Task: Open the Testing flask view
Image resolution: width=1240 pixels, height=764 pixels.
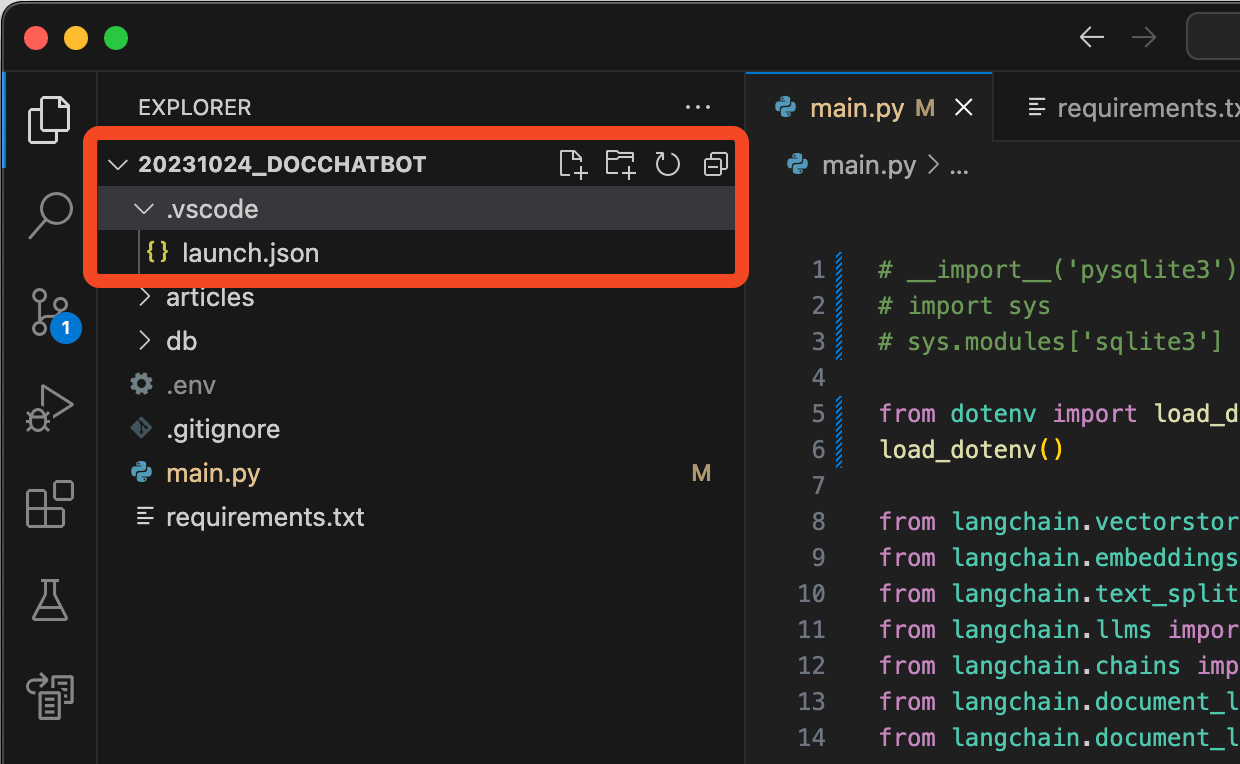Action: (x=49, y=599)
